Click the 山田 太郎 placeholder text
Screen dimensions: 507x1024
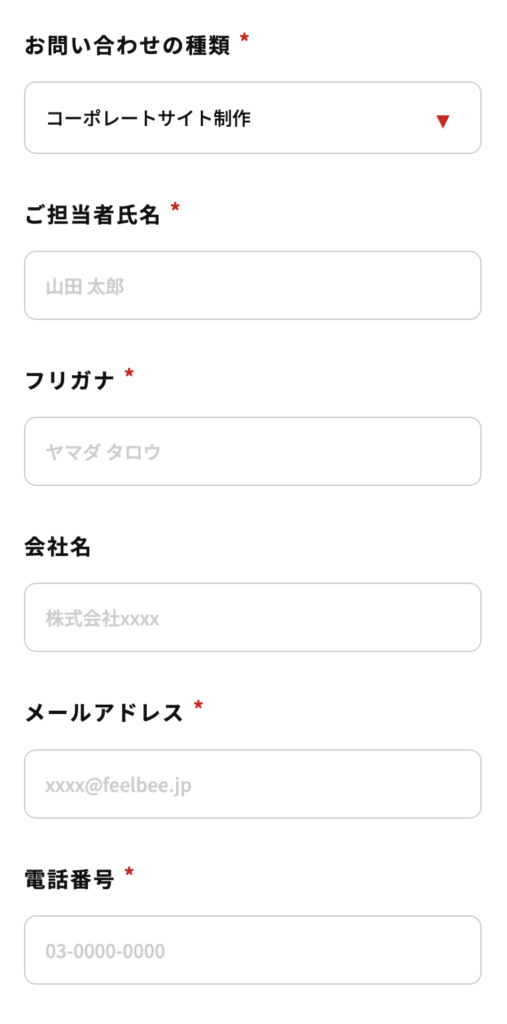click(85, 286)
